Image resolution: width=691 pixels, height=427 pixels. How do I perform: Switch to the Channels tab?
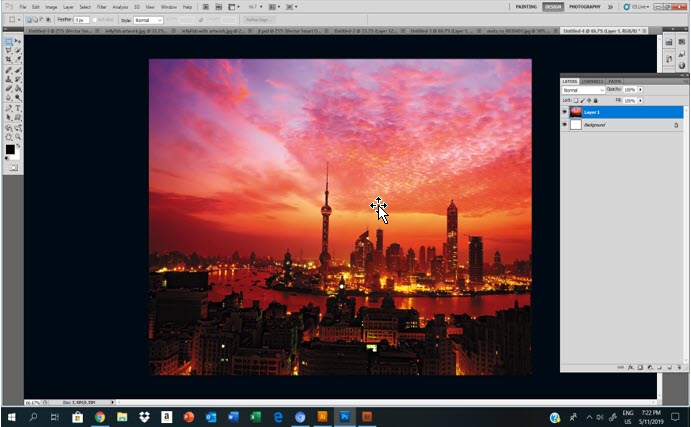coord(592,82)
